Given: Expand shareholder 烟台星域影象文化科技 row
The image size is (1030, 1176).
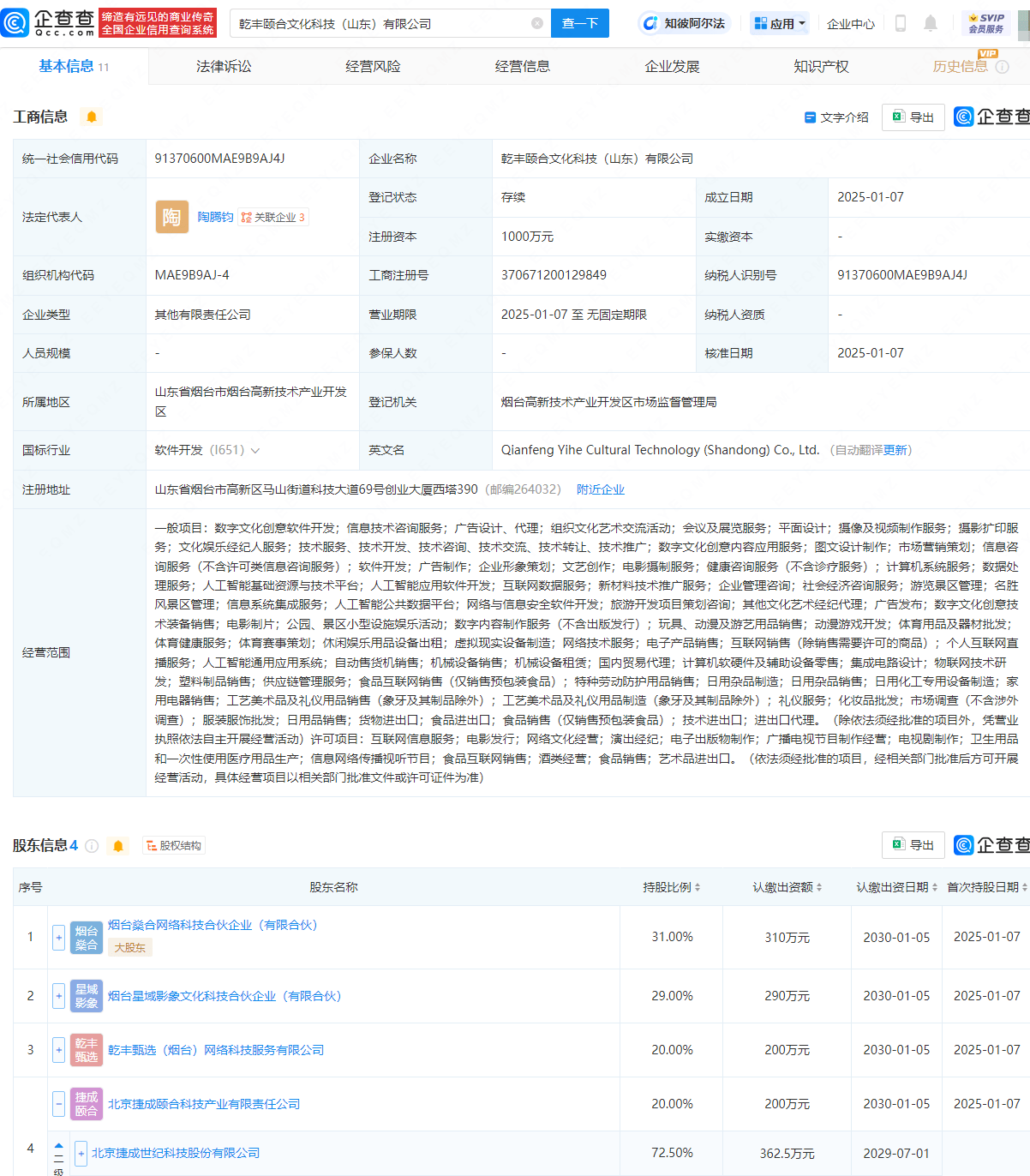Looking at the screenshot, I should tap(59, 996).
